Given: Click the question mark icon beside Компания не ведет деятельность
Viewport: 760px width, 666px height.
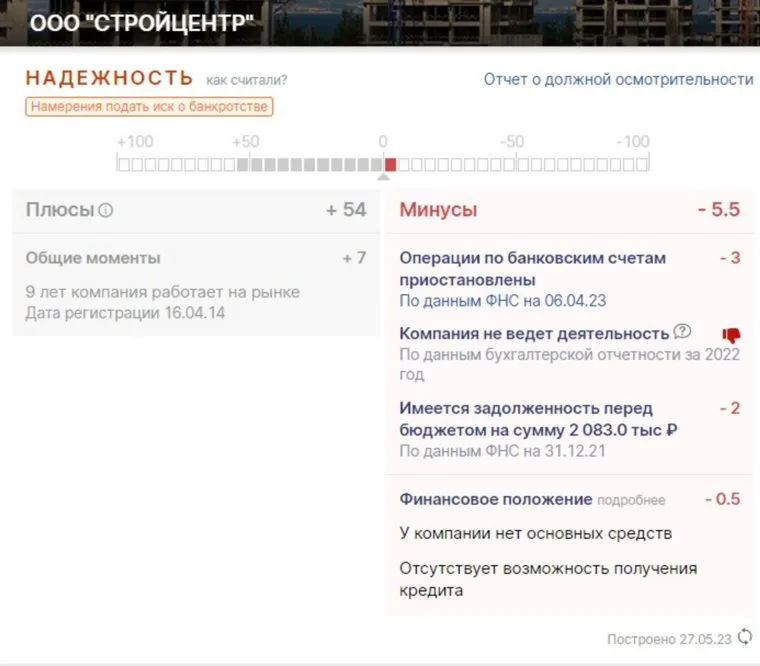Looking at the screenshot, I should click(682, 332).
